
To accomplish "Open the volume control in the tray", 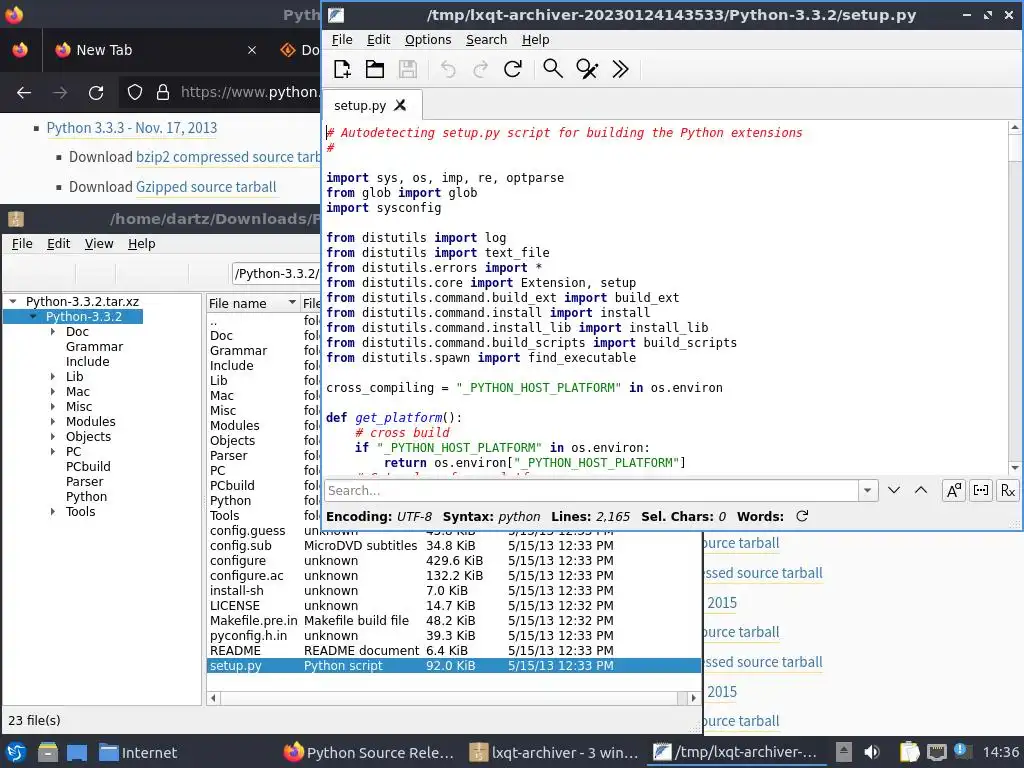I will click(872, 752).
